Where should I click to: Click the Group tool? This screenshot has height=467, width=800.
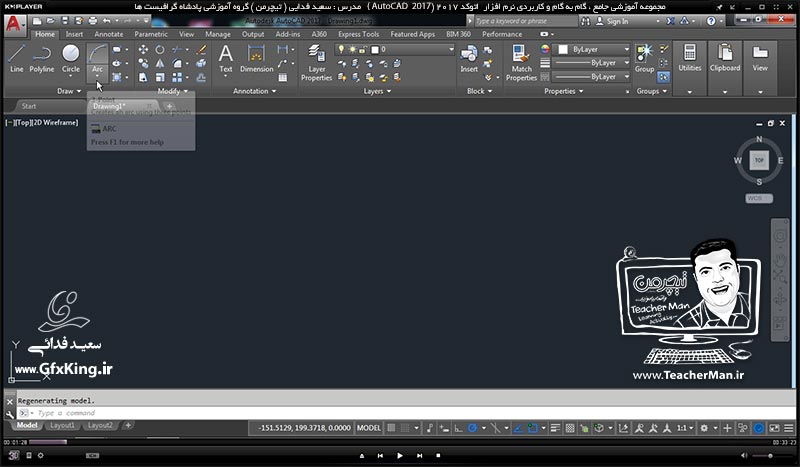click(644, 58)
